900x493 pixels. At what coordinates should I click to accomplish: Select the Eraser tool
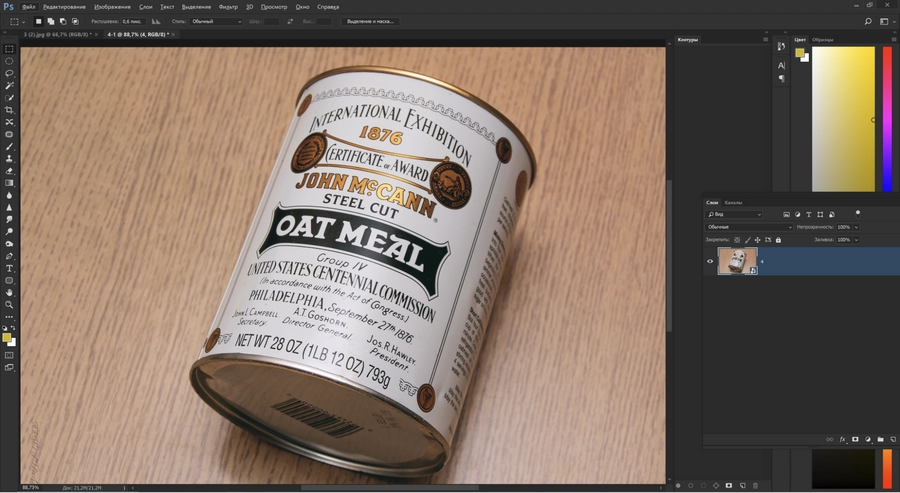[9, 171]
